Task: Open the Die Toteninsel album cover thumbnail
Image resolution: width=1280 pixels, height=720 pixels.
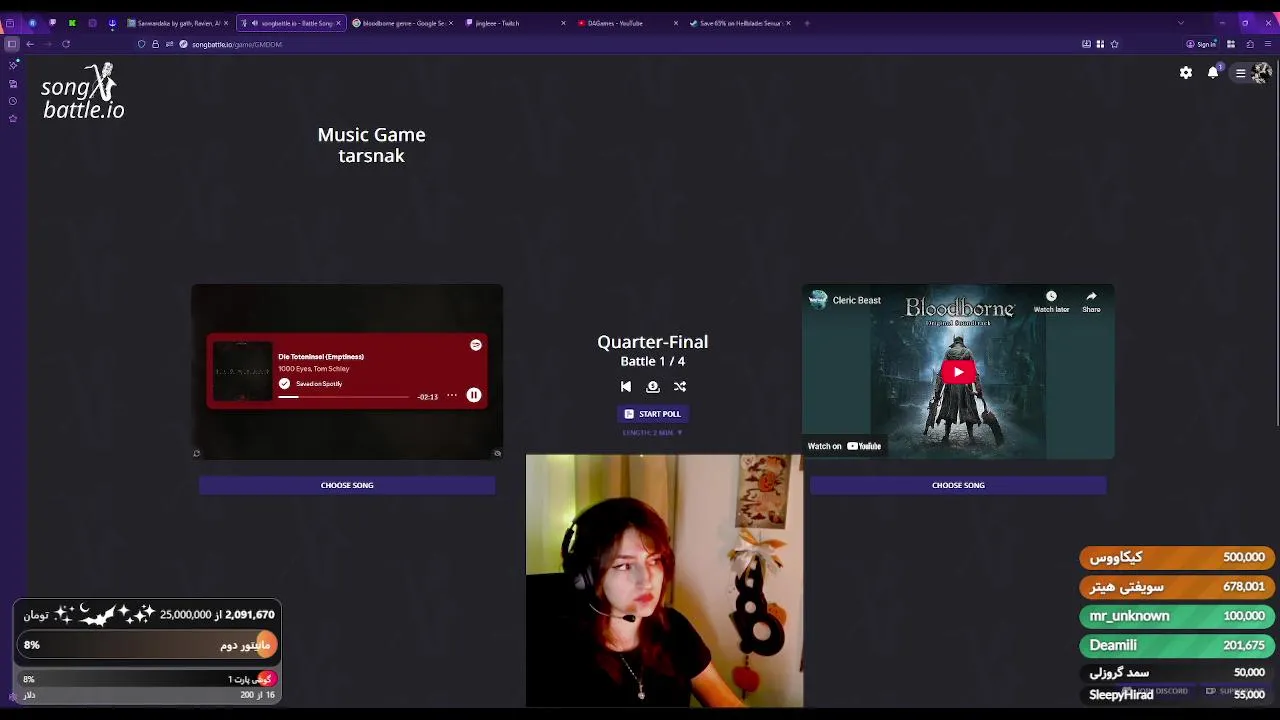Action: (x=242, y=371)
